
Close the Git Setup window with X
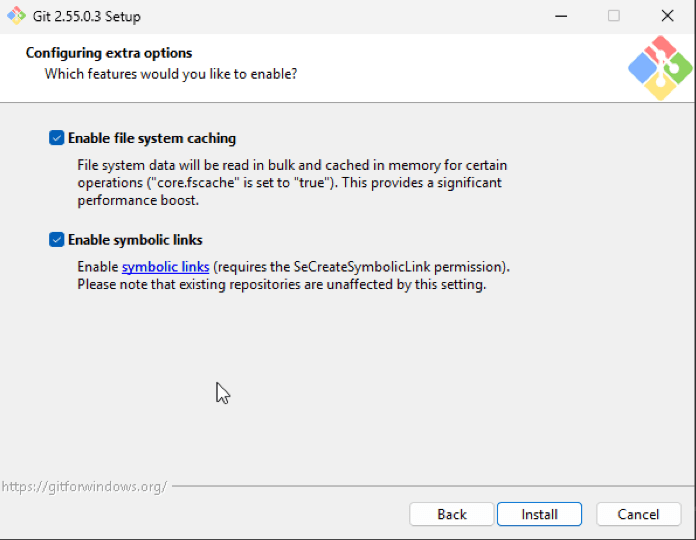click(x=667, y=16)
